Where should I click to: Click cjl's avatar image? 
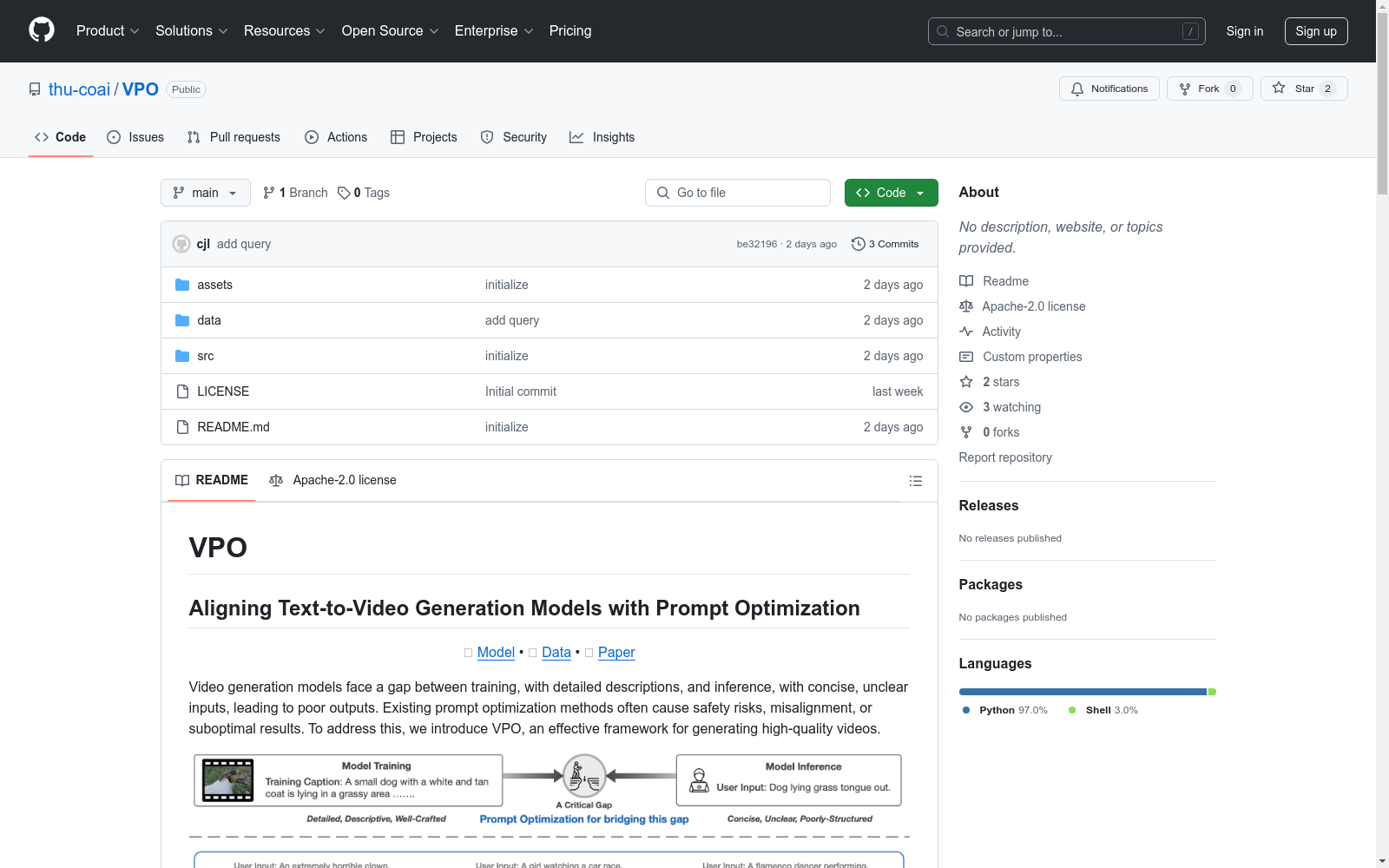pos(181,244)
